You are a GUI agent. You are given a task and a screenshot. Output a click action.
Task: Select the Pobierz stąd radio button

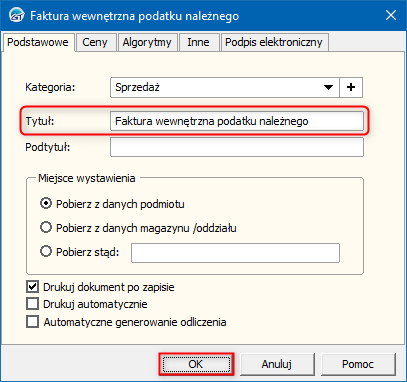tap(46, 251)
